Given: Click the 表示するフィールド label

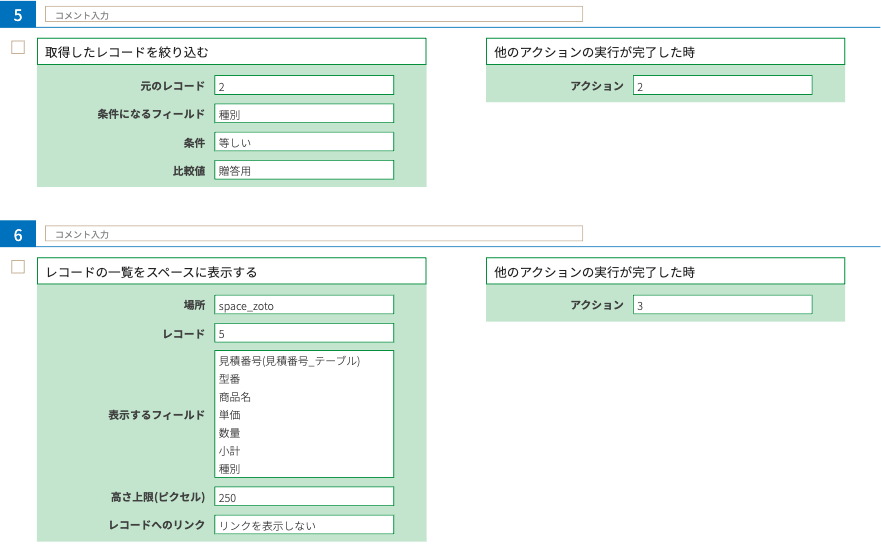Looking at the screenshot, I should pyautogui.click(x=156, y=415).
